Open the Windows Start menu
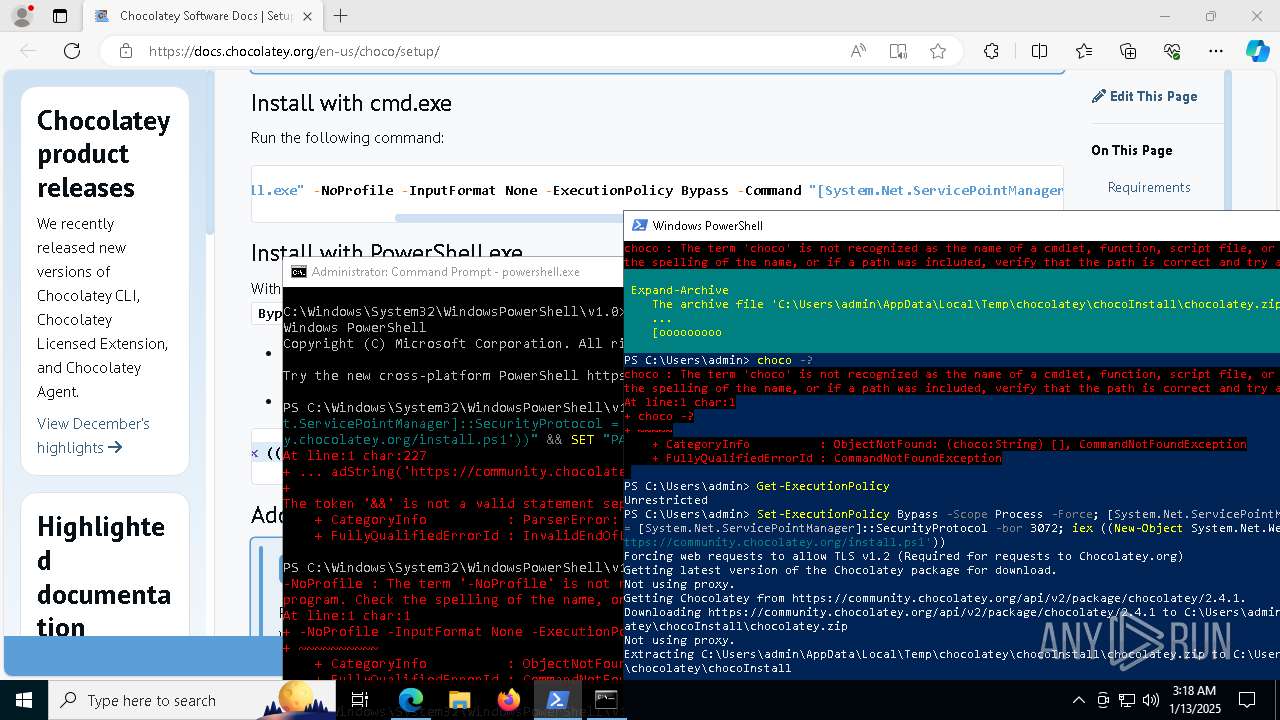 click(24, 700)
